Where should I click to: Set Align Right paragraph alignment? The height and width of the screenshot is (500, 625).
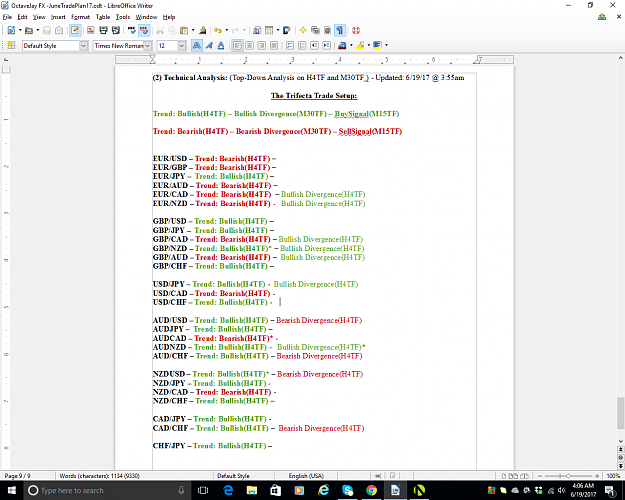point(262,45)
